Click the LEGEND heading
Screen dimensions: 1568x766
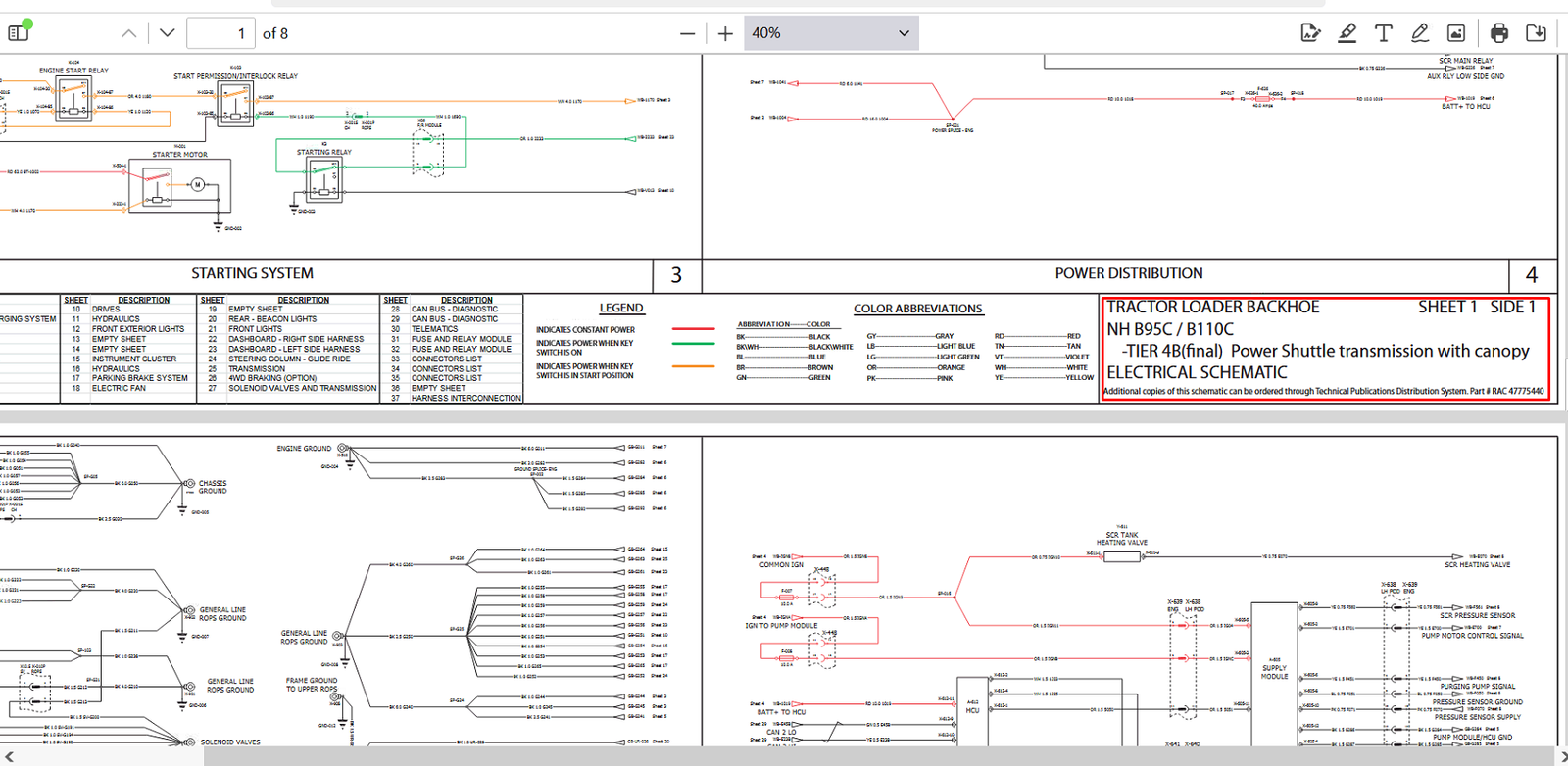coord(621,309)
